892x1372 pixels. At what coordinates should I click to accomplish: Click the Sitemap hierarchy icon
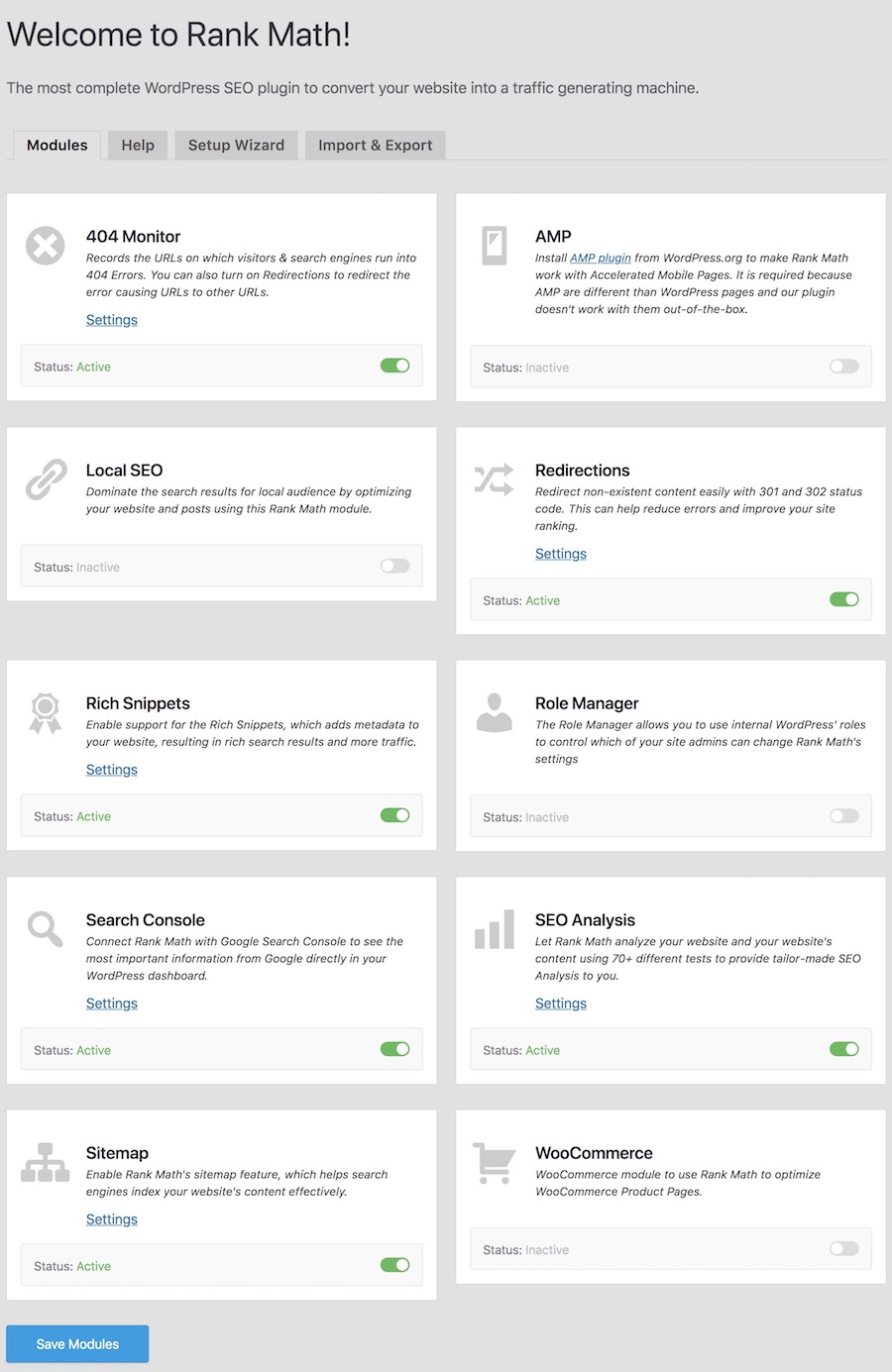click(x=46, y=1163)
